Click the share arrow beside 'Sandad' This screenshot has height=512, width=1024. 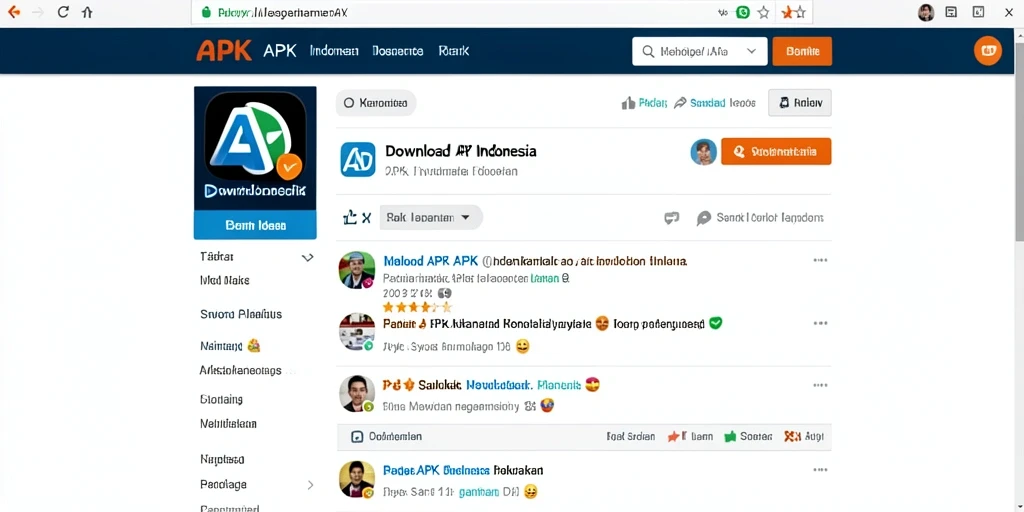click(680, 103)
